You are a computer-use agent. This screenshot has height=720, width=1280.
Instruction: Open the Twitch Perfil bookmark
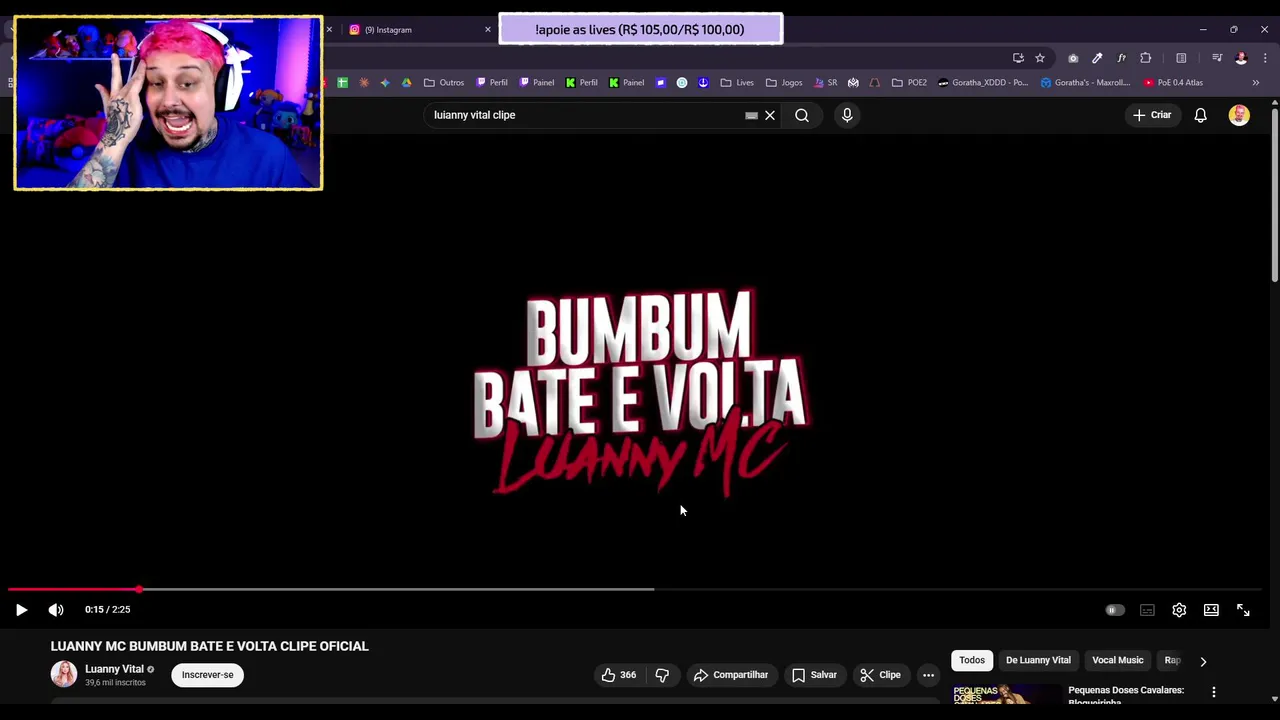[x=492, y=83]
